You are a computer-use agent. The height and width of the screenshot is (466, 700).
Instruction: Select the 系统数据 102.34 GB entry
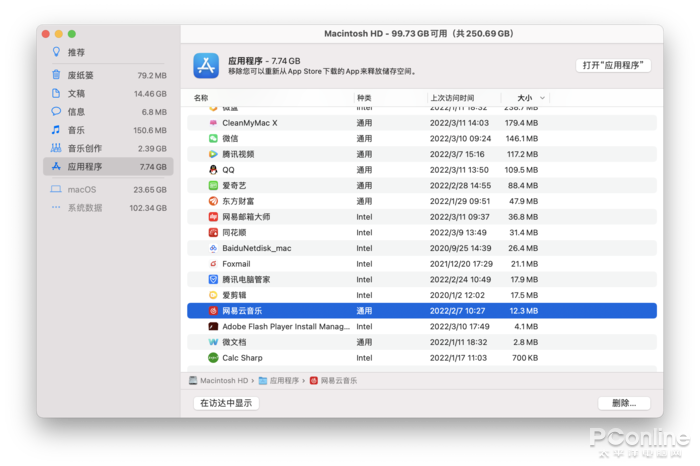pyautogui.click(x=108, y=208)
